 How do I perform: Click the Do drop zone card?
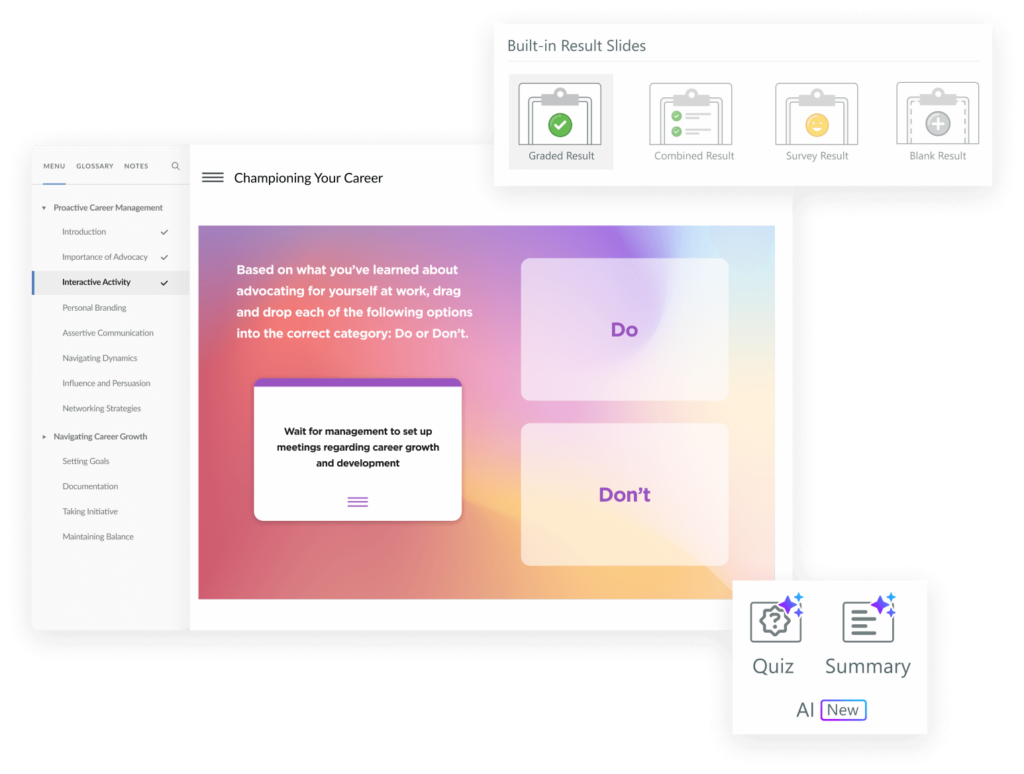pyautogui.click(x=623, y=329)
